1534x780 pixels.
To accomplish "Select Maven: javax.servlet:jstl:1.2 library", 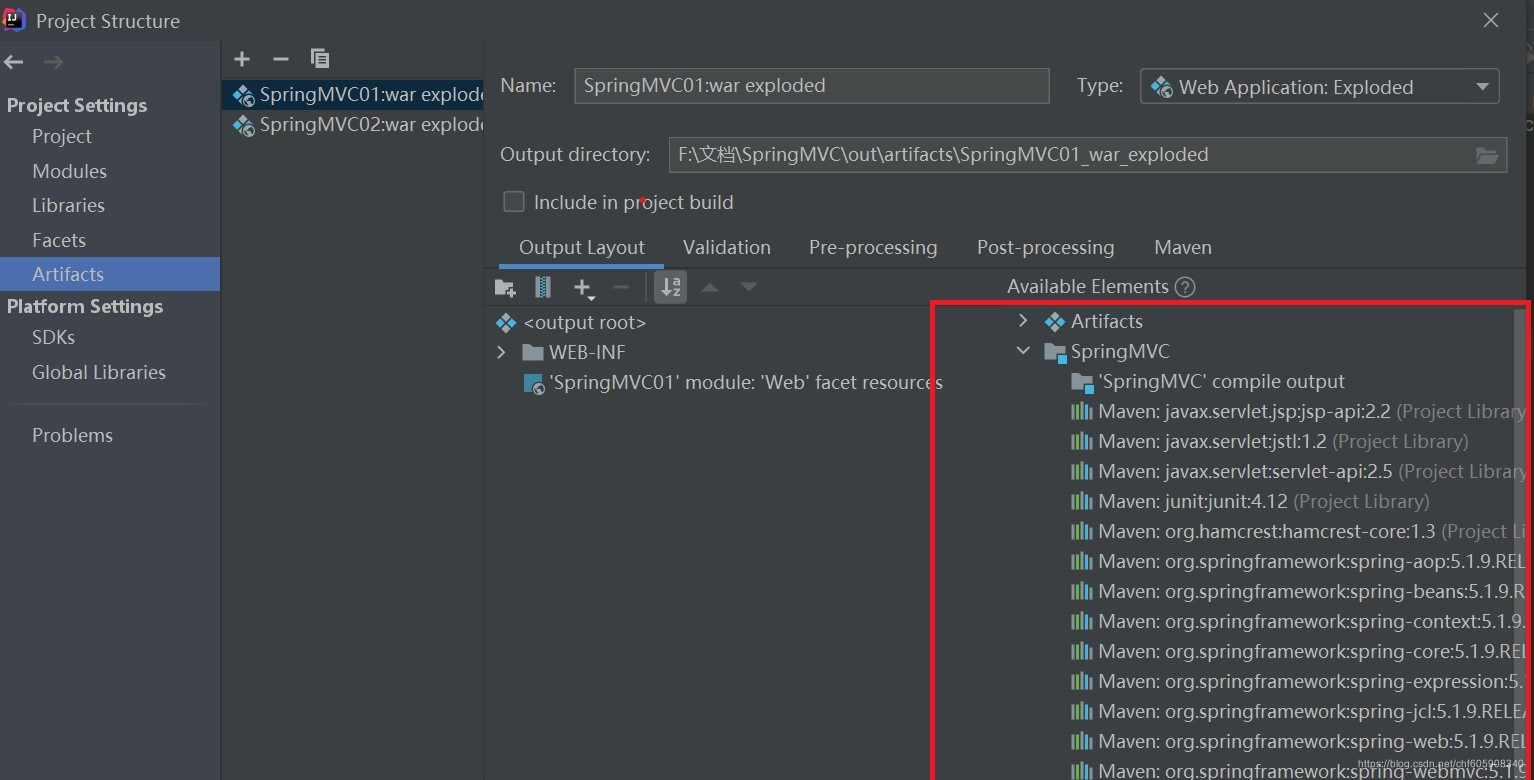I will click(1270, 441).
